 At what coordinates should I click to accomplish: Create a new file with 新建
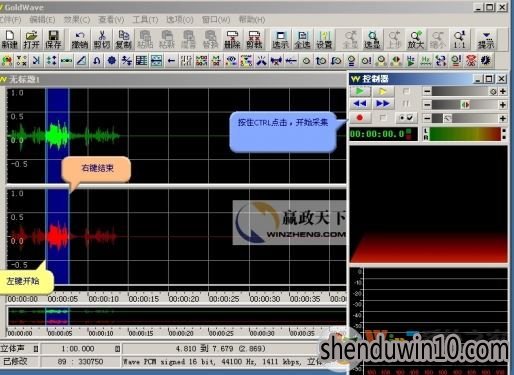point(10,39)
